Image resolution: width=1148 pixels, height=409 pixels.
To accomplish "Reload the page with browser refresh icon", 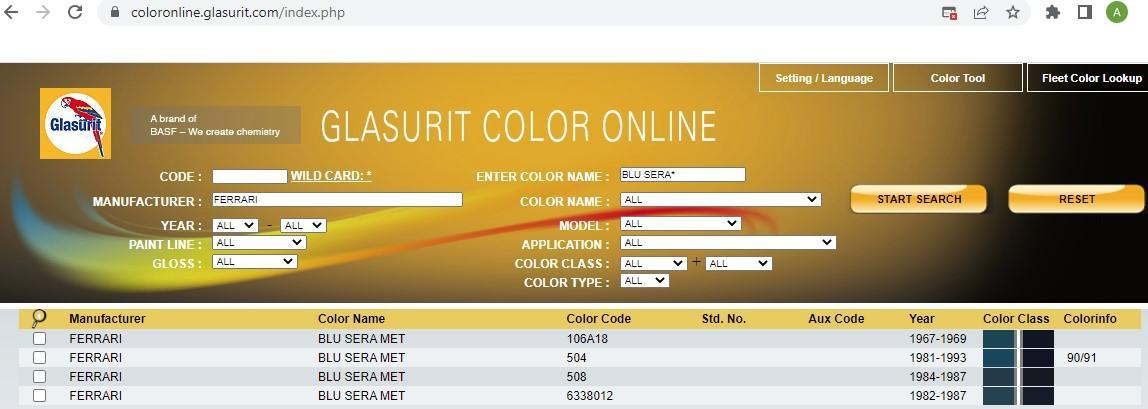I will click(x=75, y=12).
